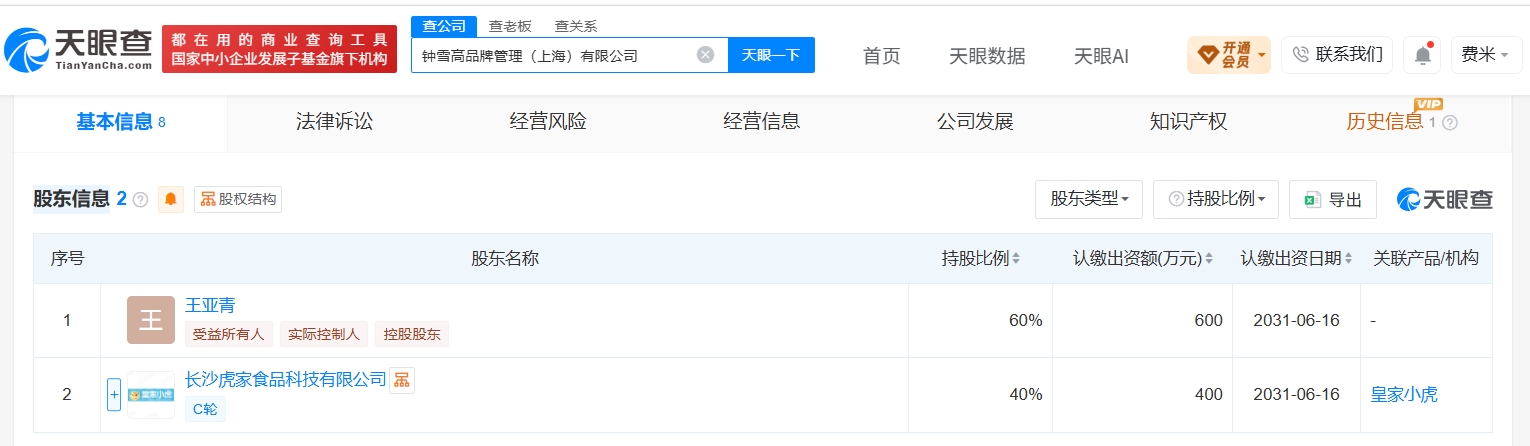Open the help icon next to 股东信息

(140, 199)
